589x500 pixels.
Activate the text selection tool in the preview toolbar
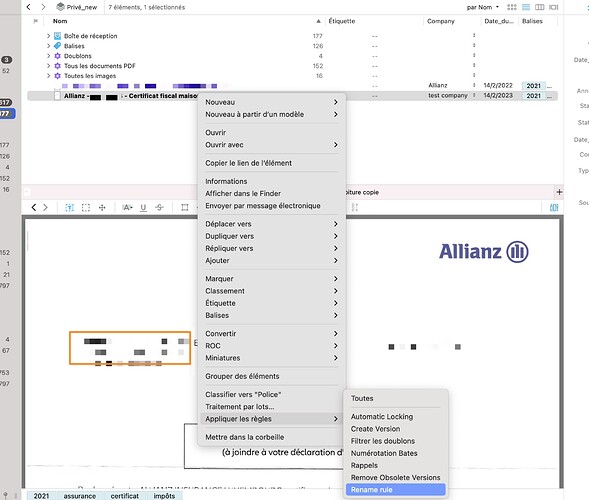coord(69,207)
